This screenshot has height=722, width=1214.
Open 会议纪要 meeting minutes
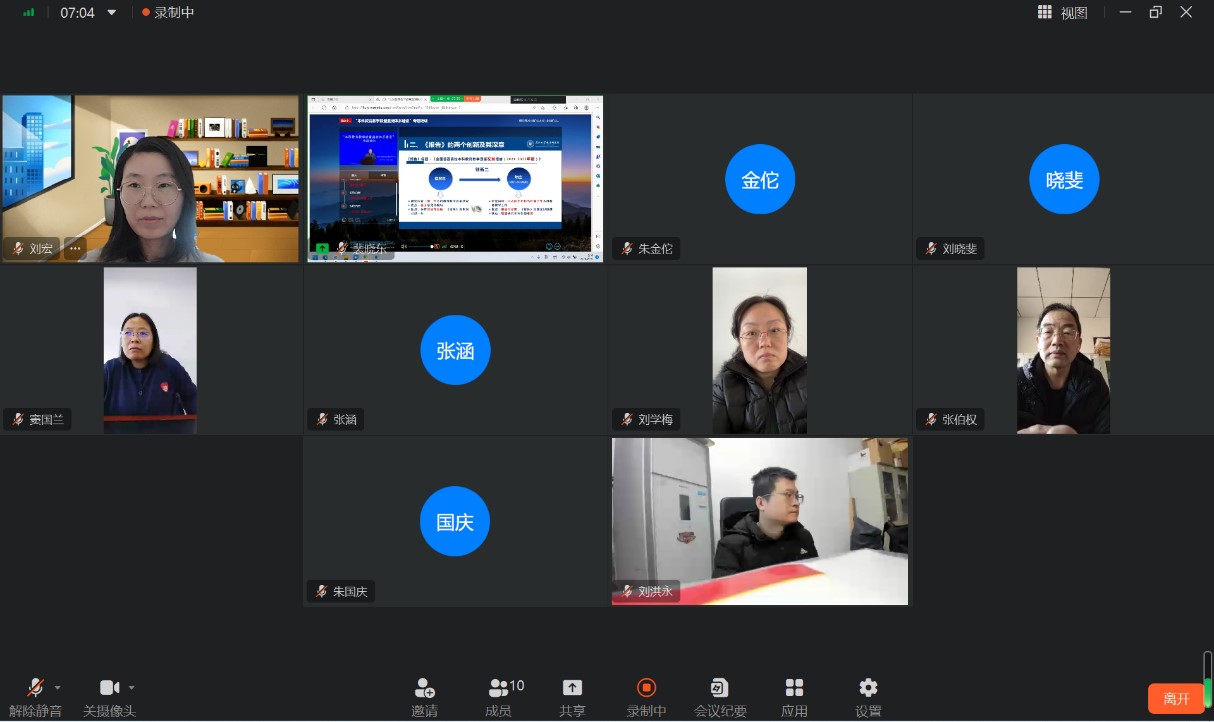720,688
